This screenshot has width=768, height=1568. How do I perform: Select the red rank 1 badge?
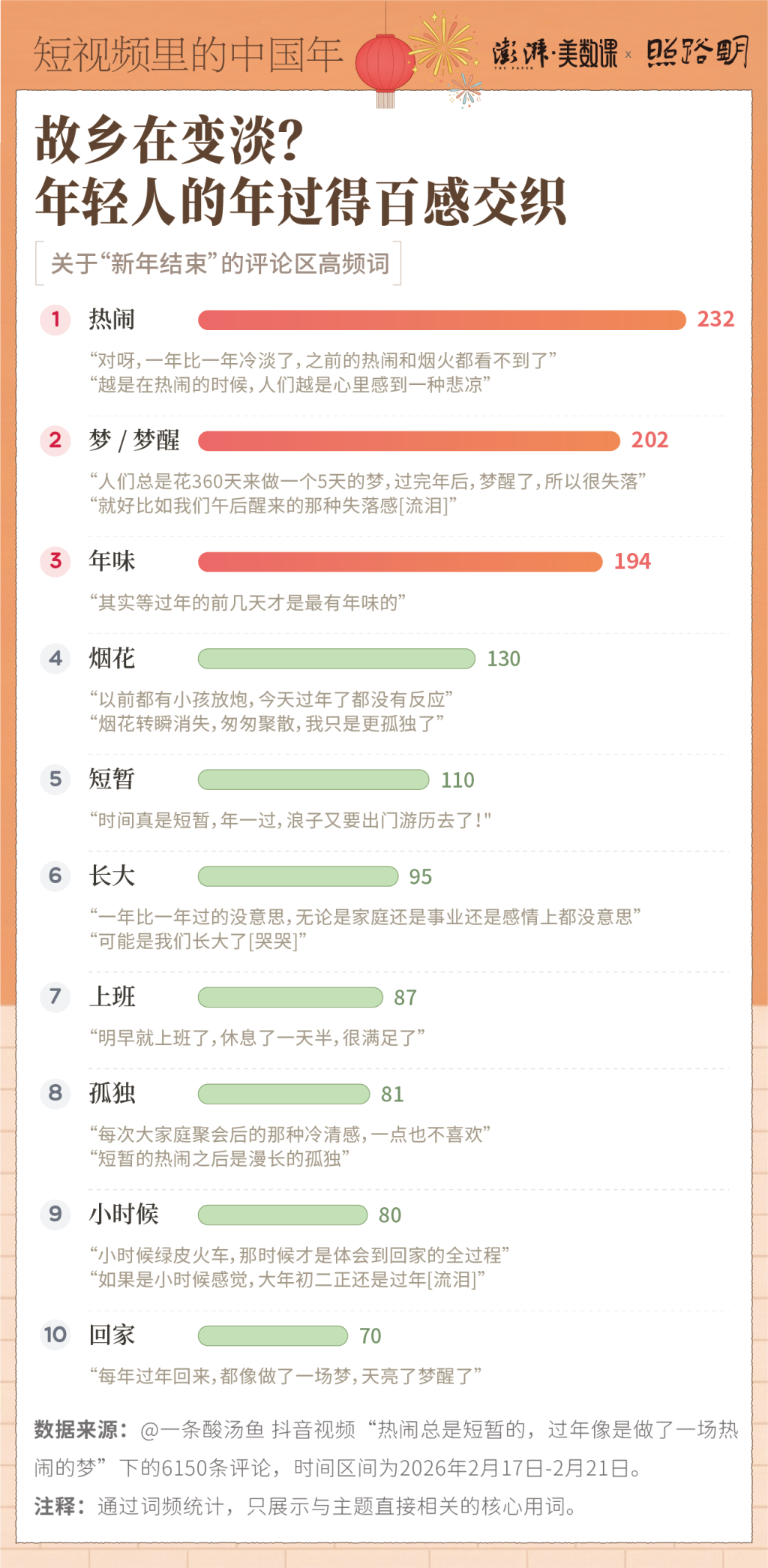point(55,320)
